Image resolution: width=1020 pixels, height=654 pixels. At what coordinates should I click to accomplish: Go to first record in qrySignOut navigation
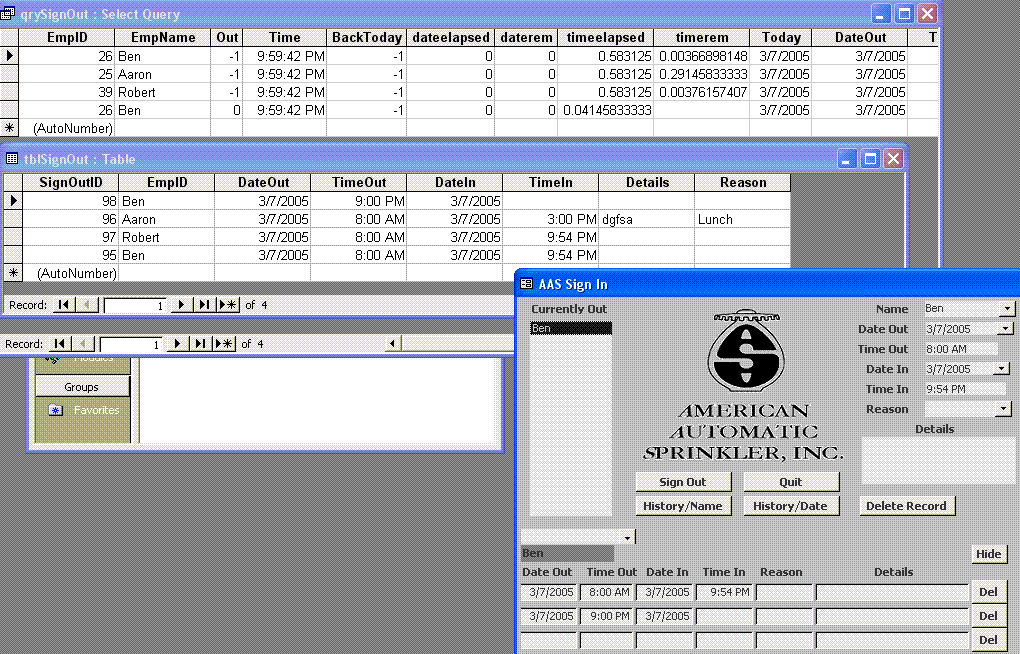(x=59, y=344)
